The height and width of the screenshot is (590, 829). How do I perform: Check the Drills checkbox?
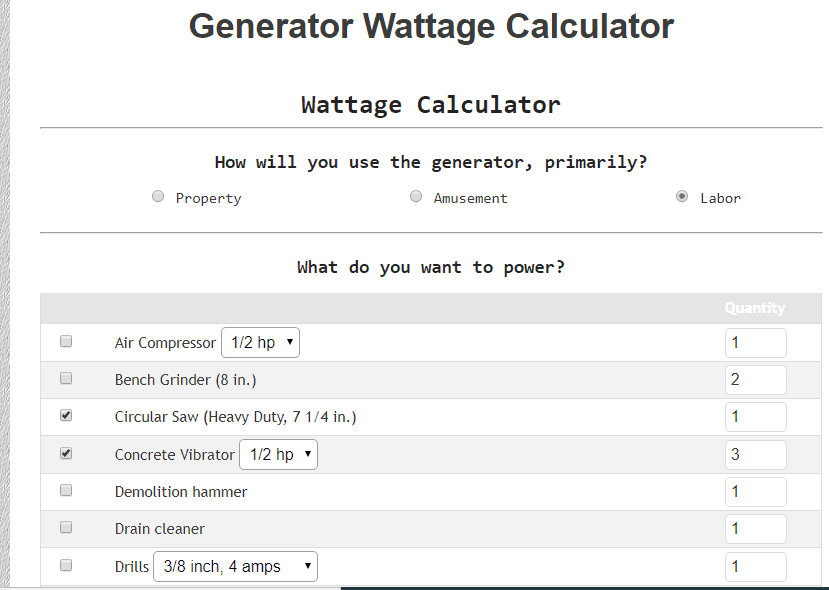(66, 566)
